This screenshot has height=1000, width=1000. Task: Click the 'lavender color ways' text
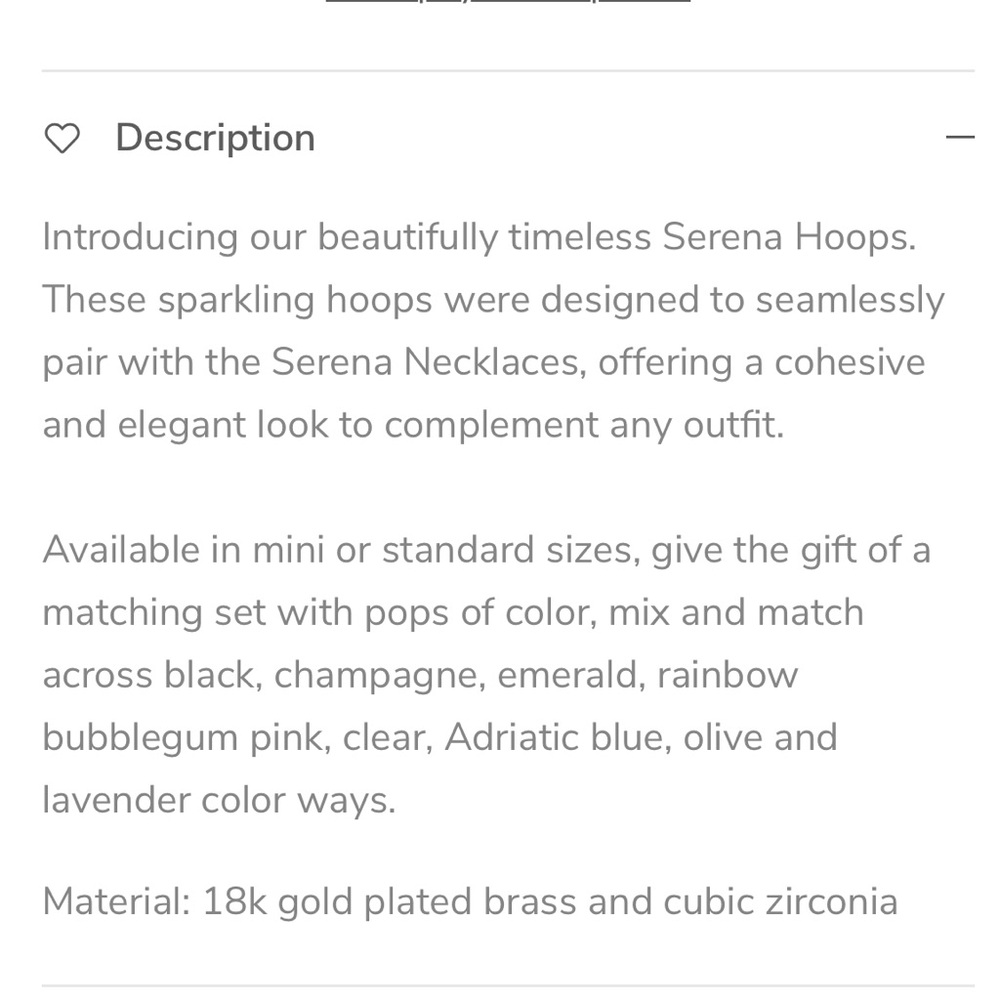219,800
